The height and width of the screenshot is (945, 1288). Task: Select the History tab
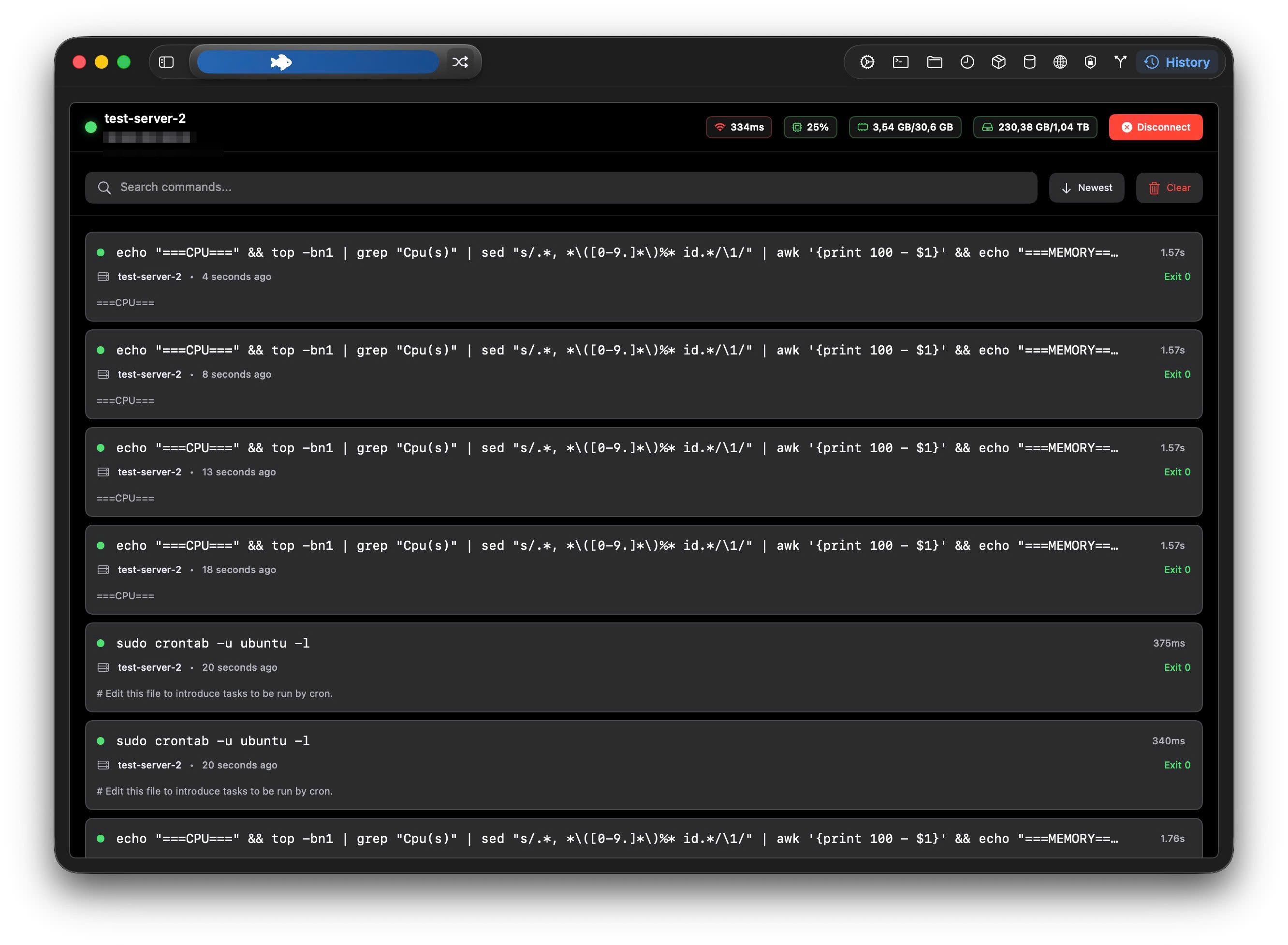[1177, 62]
